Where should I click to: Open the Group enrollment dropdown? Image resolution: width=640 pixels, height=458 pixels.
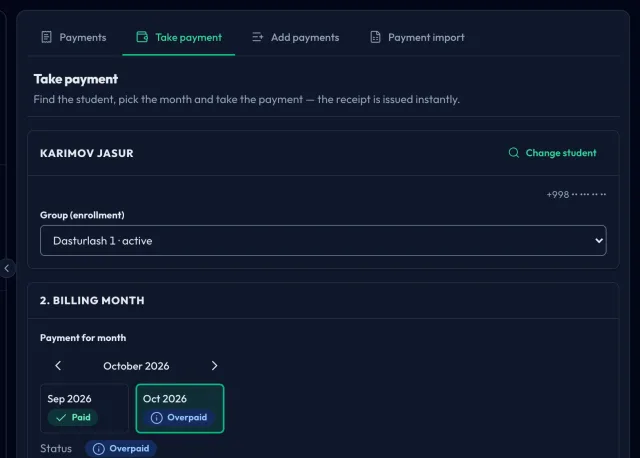323,241
